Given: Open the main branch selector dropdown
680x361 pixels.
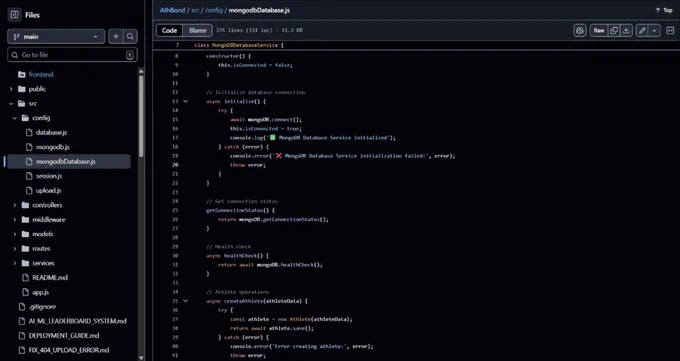Looking at the screenshot, I should pyautogui.click(x=56, y=37).
